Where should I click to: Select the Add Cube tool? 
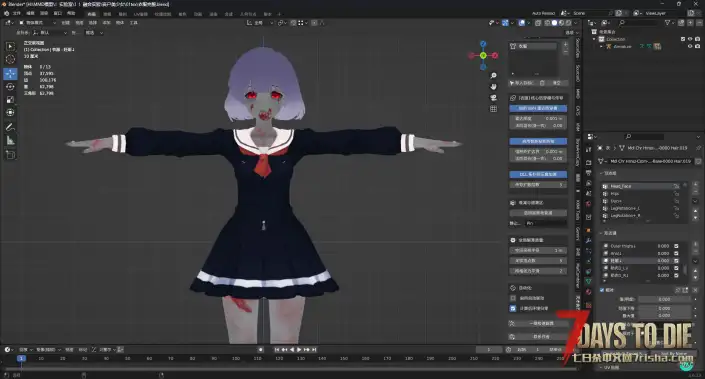[10, 155]
